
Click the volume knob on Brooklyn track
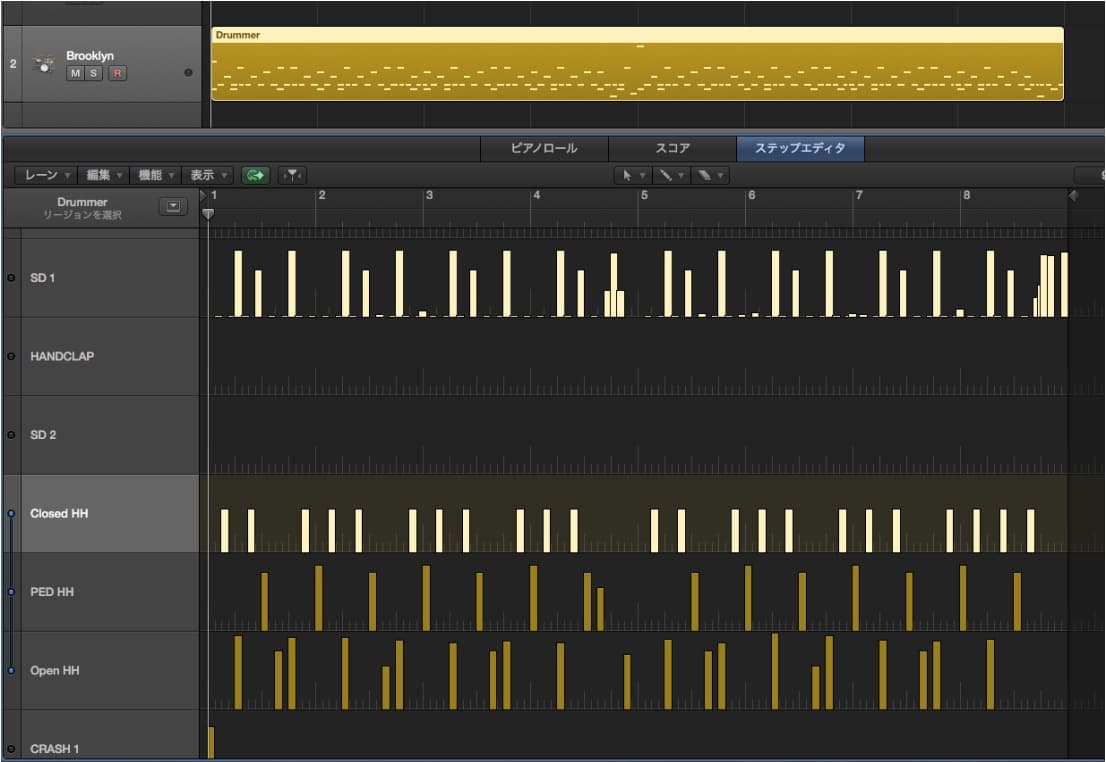coord(188,73)
